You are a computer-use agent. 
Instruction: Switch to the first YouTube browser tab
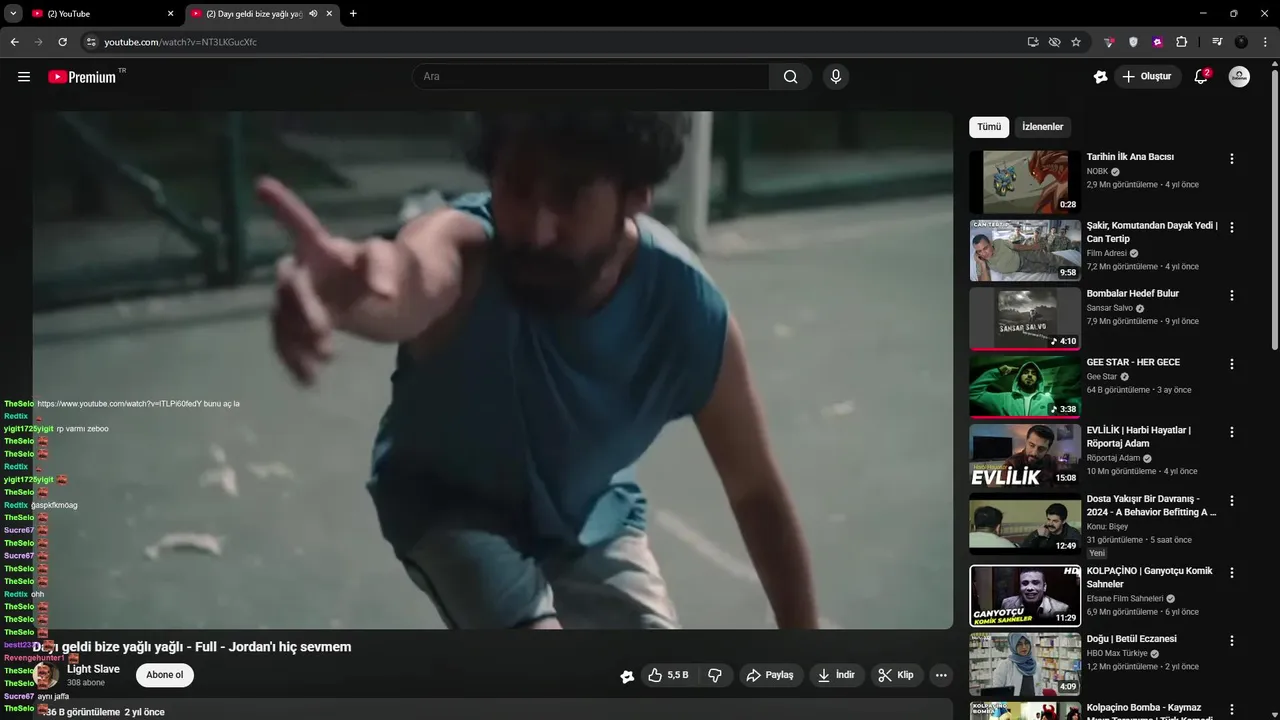pyautogui.click(x=102, y=14)
